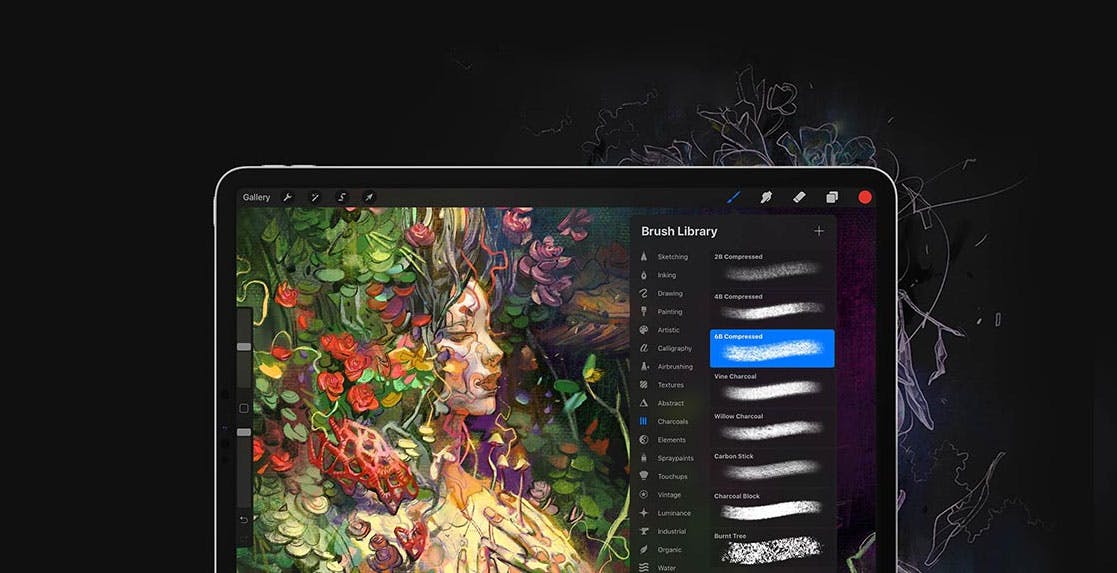Choose the Willow Charcoal brush
Viewport: 1117px width, 573px height.
(x=772, y=428)
